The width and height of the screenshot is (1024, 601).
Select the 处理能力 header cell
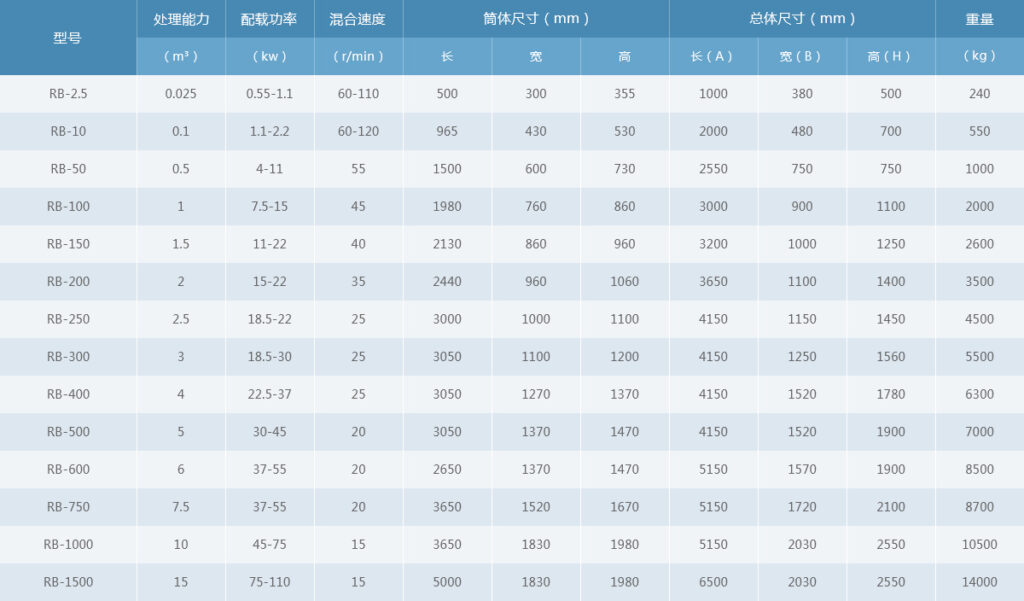tap(181, 19)
